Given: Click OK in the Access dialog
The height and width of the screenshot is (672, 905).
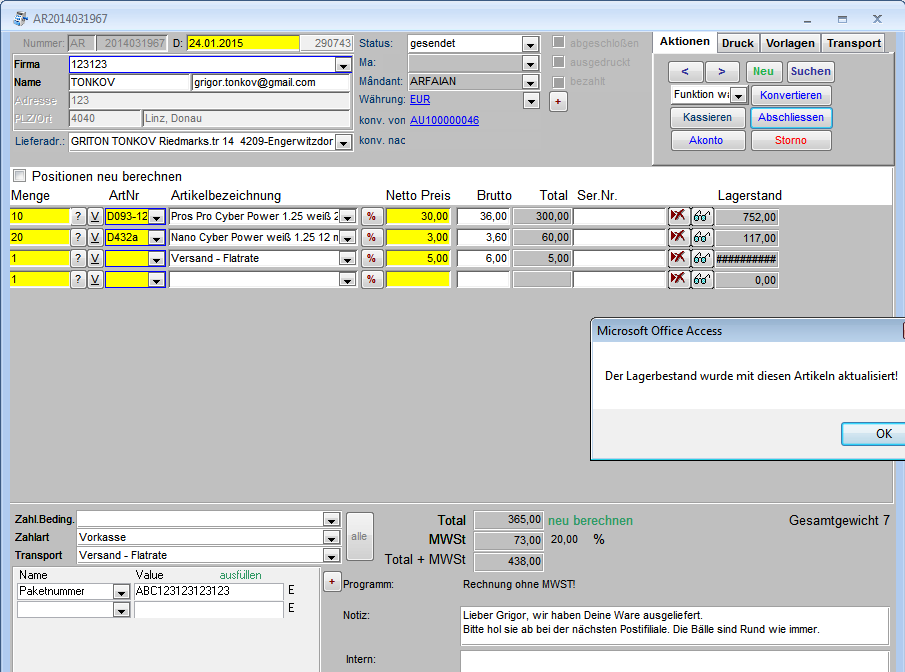Looking at the screenshot, I should (x=883, y=434).
